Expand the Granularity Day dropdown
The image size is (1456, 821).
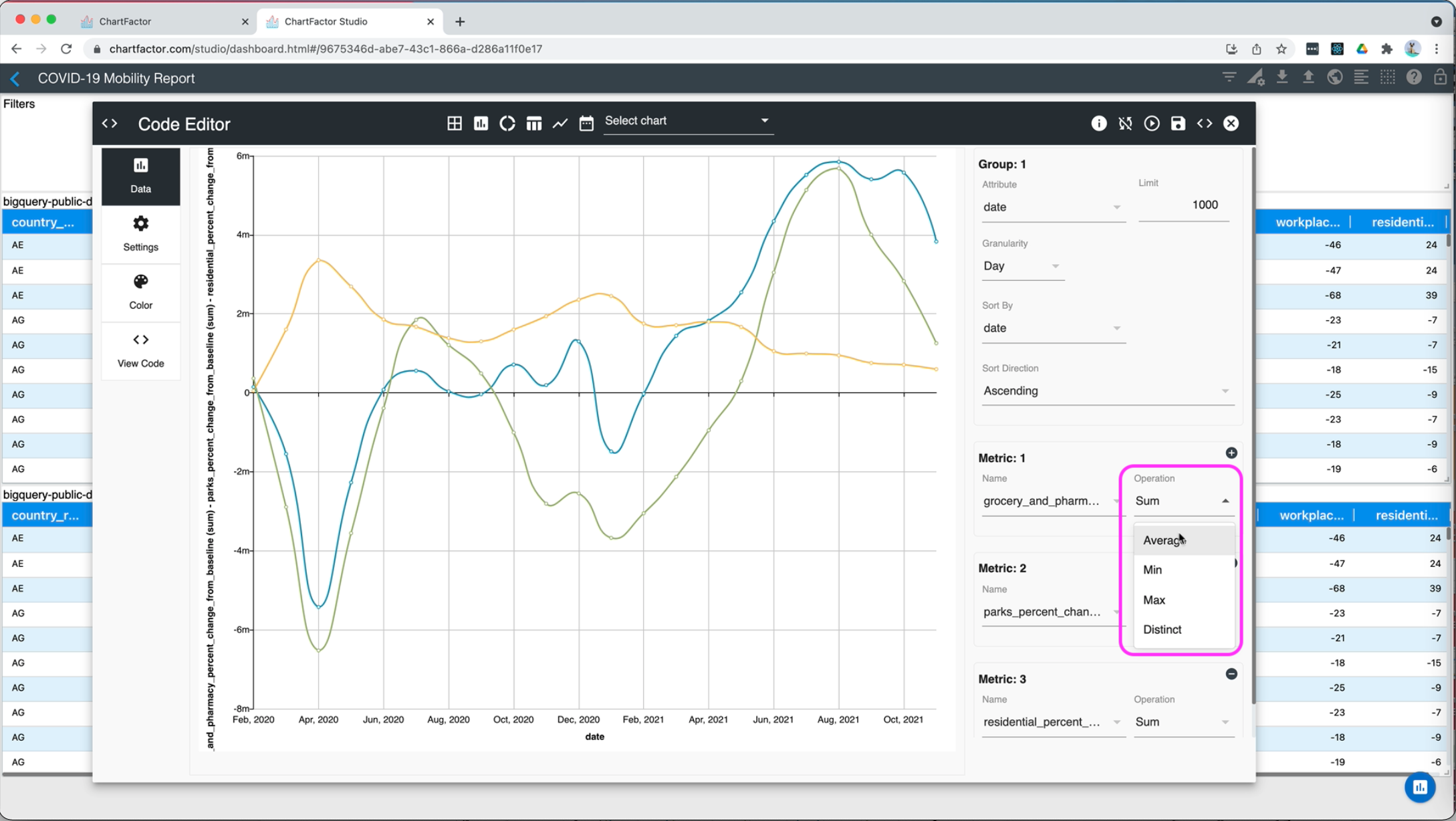pos(1021,266)
